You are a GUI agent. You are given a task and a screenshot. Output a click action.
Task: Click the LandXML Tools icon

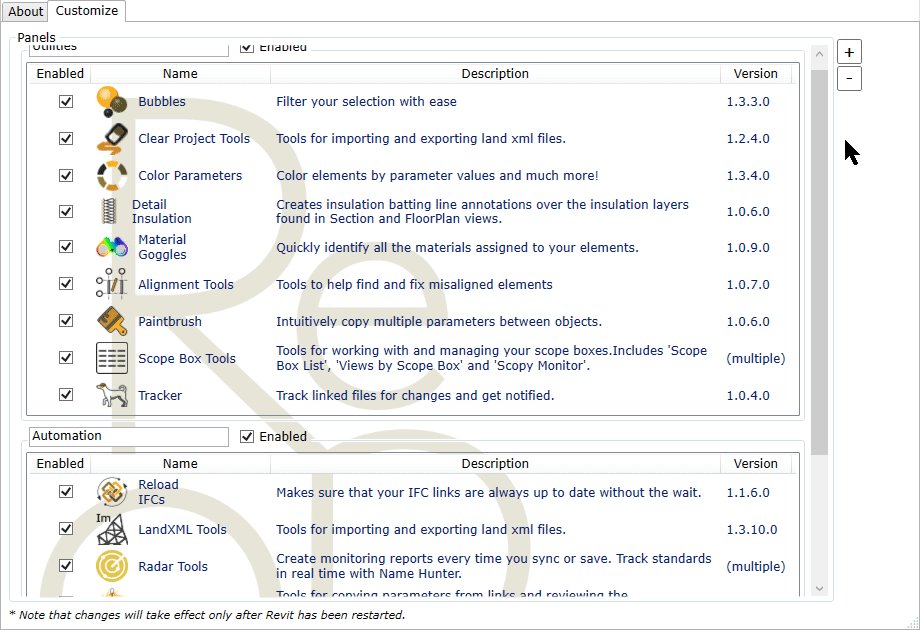(x=111, y=529)
